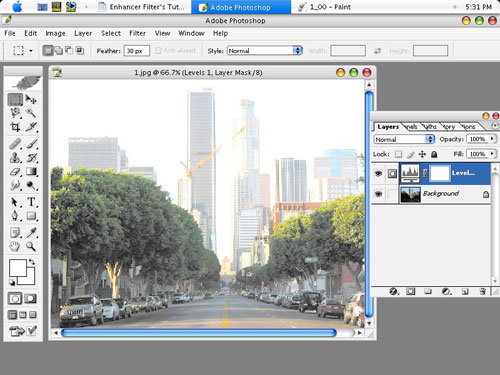Select the Eraser tool
The image size is (500, 375).
pyautogui.click(x=15, y=172)
